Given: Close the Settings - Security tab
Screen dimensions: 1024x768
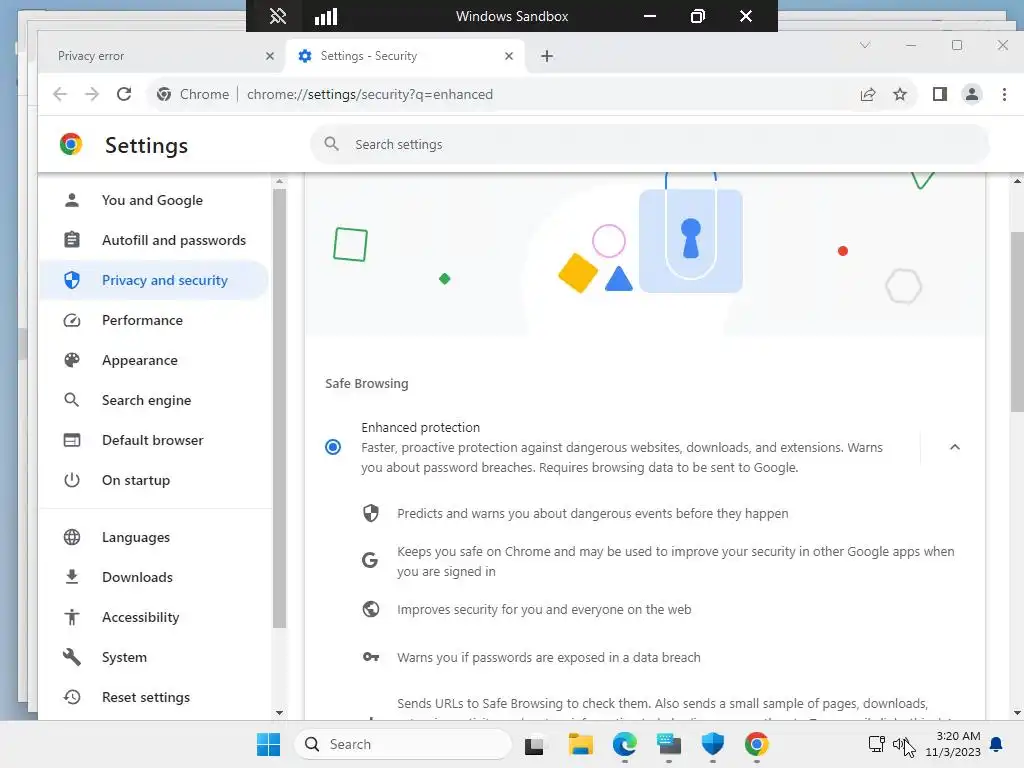Looking at the screenshot, I should point(509,56).
